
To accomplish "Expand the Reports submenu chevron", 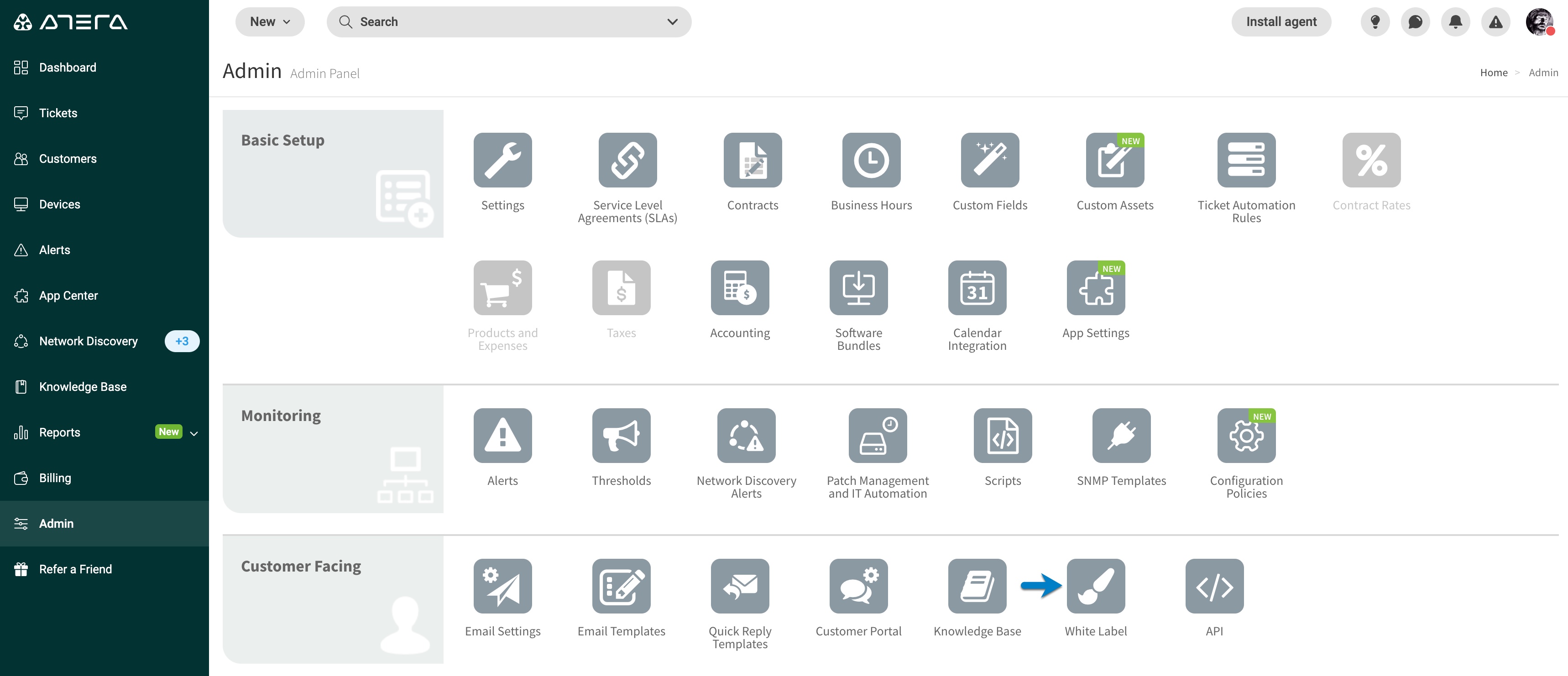I will (193, 433).
